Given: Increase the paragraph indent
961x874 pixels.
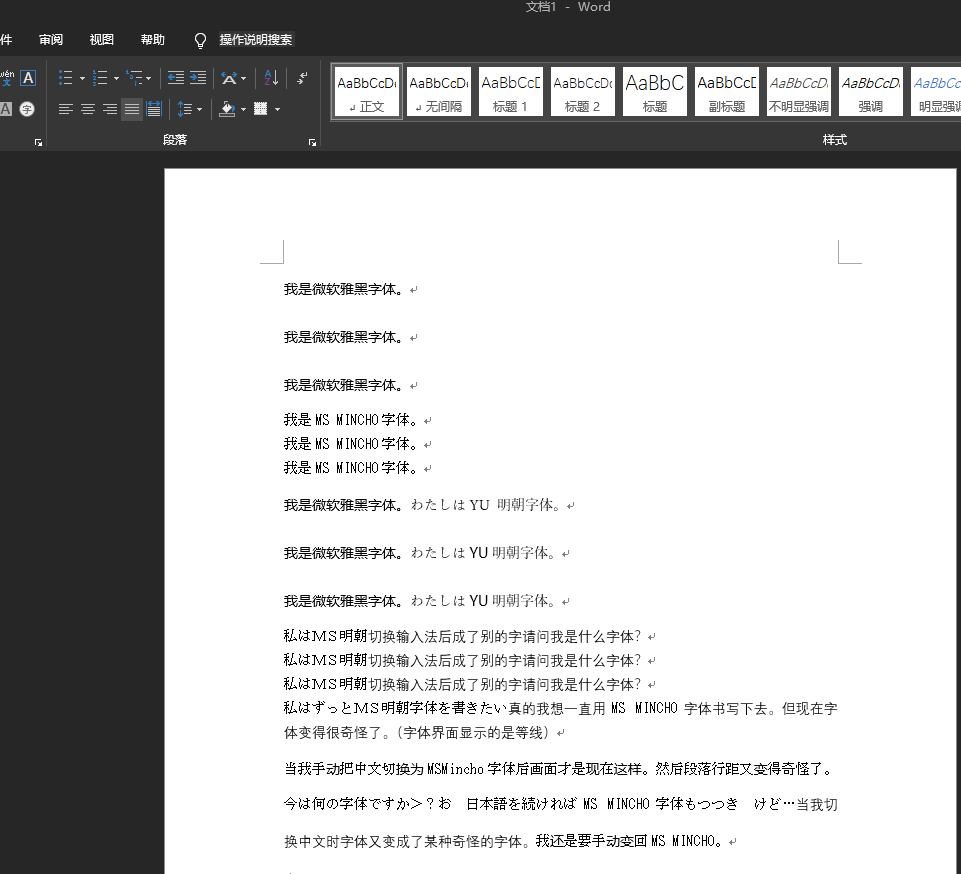Looking at the screenshot, I should click(198, 78).
